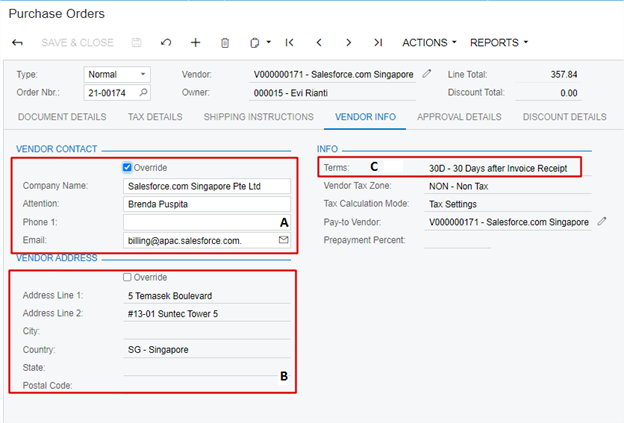Click the save disk icon
The height and width of the screenshot is (423, 624).
pos(136,43)
